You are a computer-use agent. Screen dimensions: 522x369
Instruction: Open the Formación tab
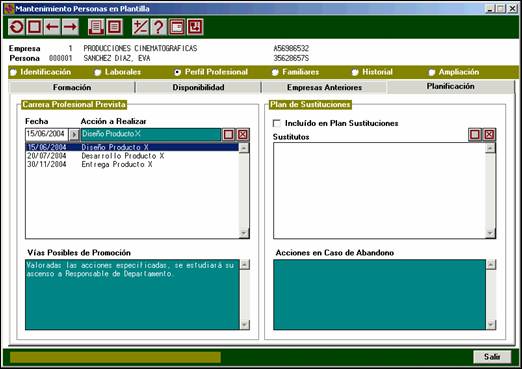[72, 87]
